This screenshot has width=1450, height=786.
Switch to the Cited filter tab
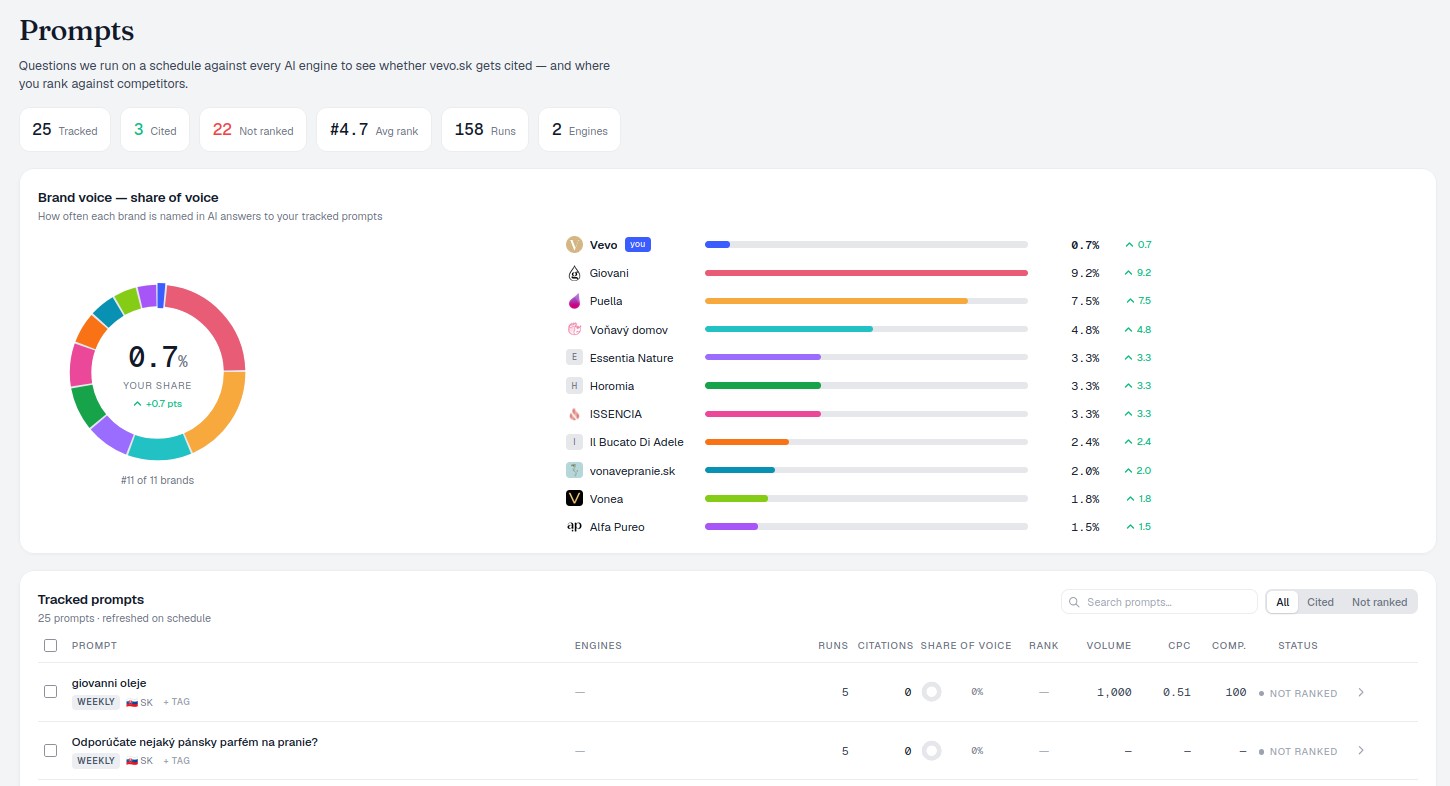pos(1320,602)
